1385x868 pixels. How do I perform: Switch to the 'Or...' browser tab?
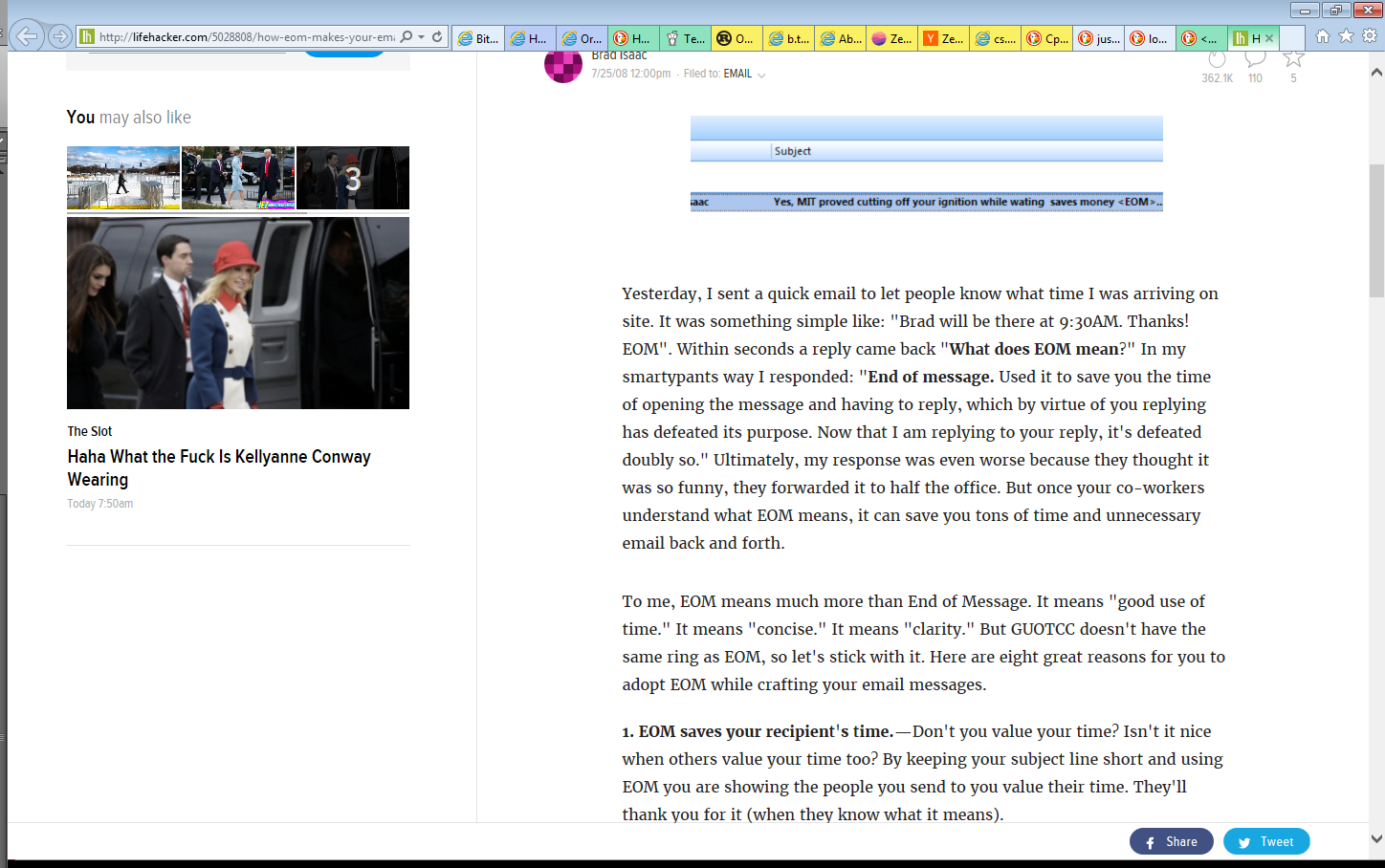point(582,38)
